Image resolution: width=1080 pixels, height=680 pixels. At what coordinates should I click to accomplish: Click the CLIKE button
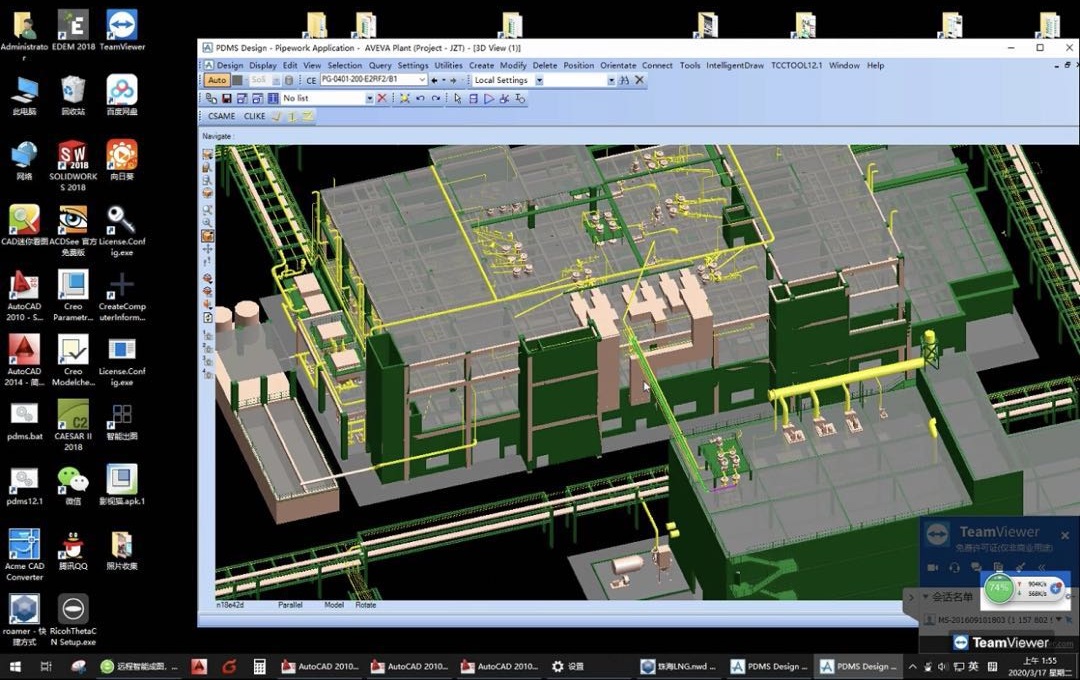[x=255, y=116]
